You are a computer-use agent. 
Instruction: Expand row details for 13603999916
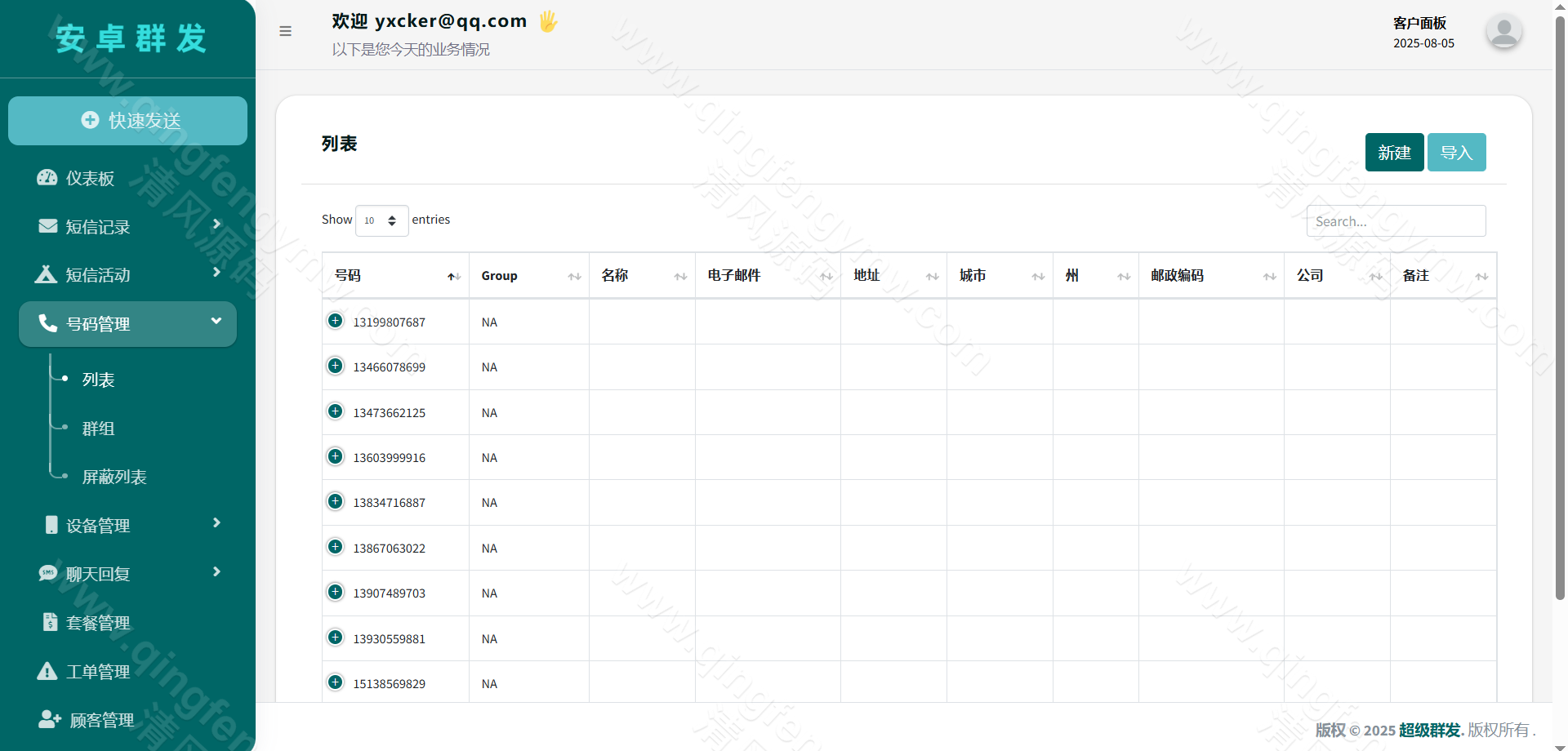click(335, 456)
